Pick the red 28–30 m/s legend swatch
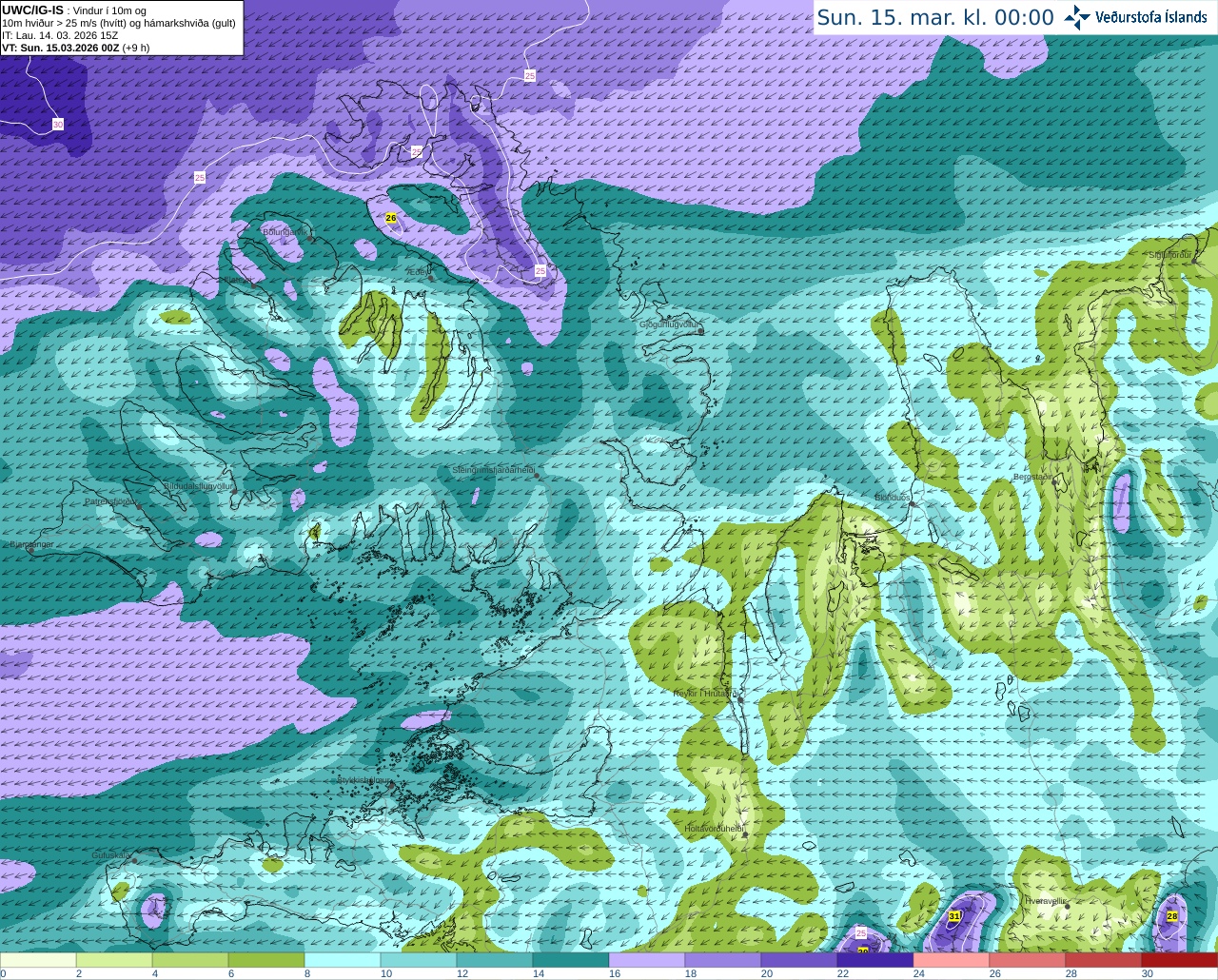Viewport: 1218px width, 980px height. point(1104,960)
